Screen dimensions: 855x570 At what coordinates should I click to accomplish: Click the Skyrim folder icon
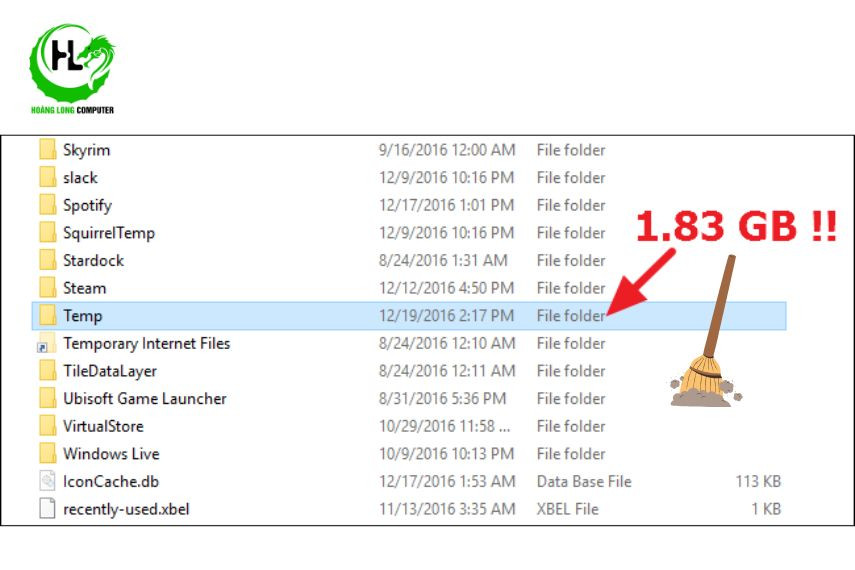pyautogui.click(x=47, y=149)
